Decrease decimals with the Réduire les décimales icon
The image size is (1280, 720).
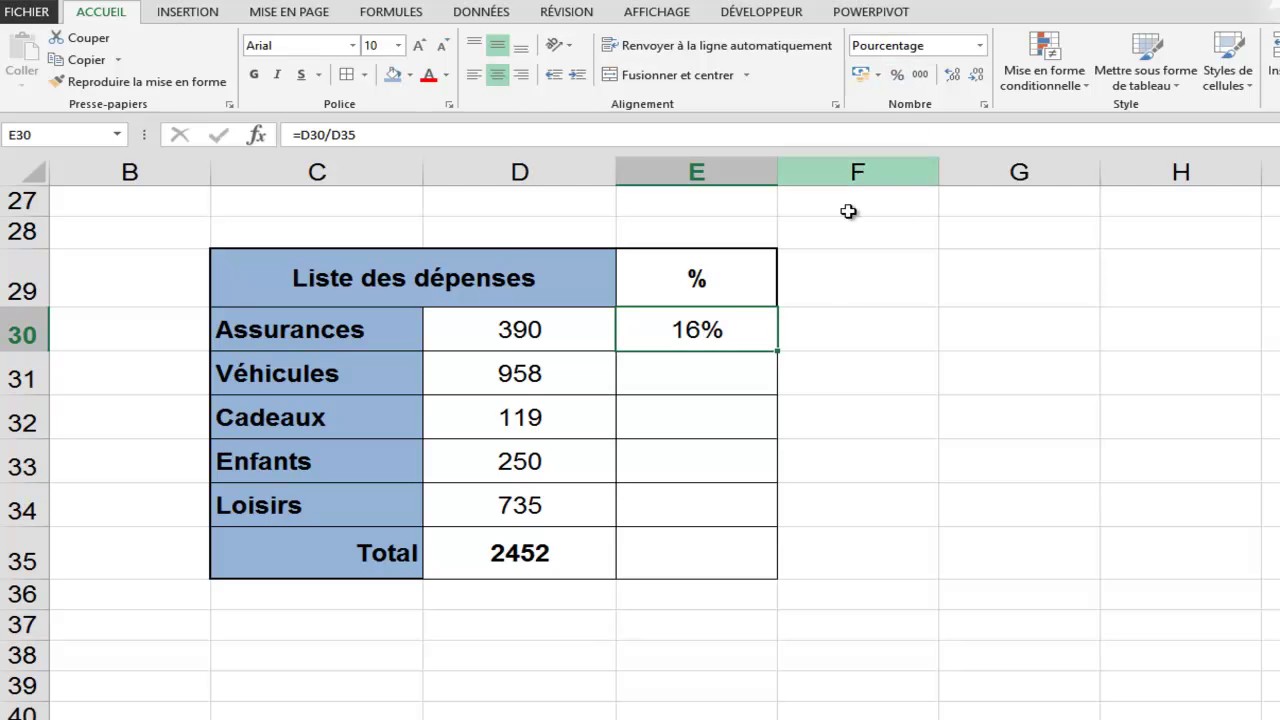[x=976, y=74]
